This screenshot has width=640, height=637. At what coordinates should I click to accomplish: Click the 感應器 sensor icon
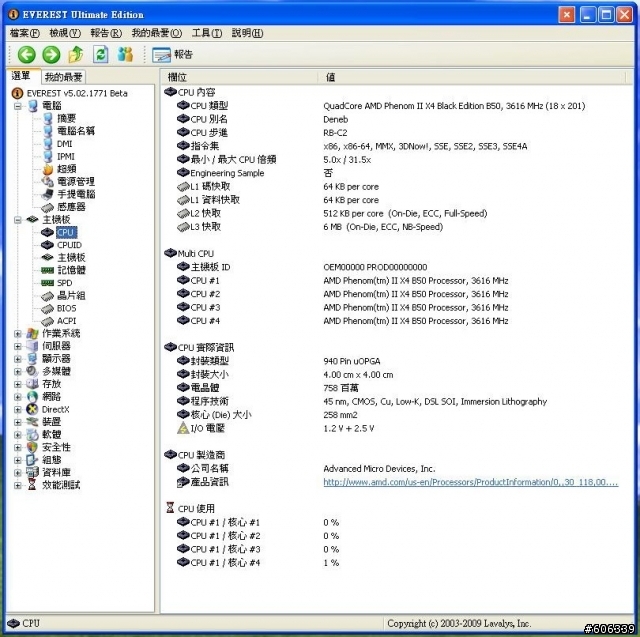[x=48, y=207]
